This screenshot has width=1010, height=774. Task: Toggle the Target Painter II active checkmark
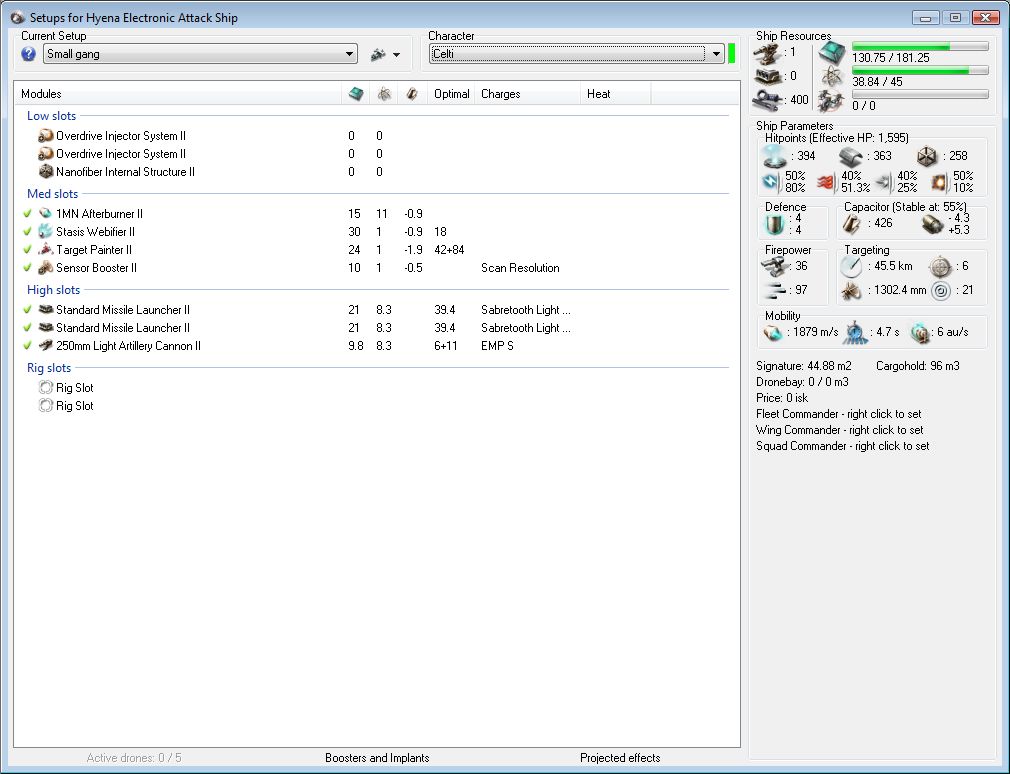27,250
